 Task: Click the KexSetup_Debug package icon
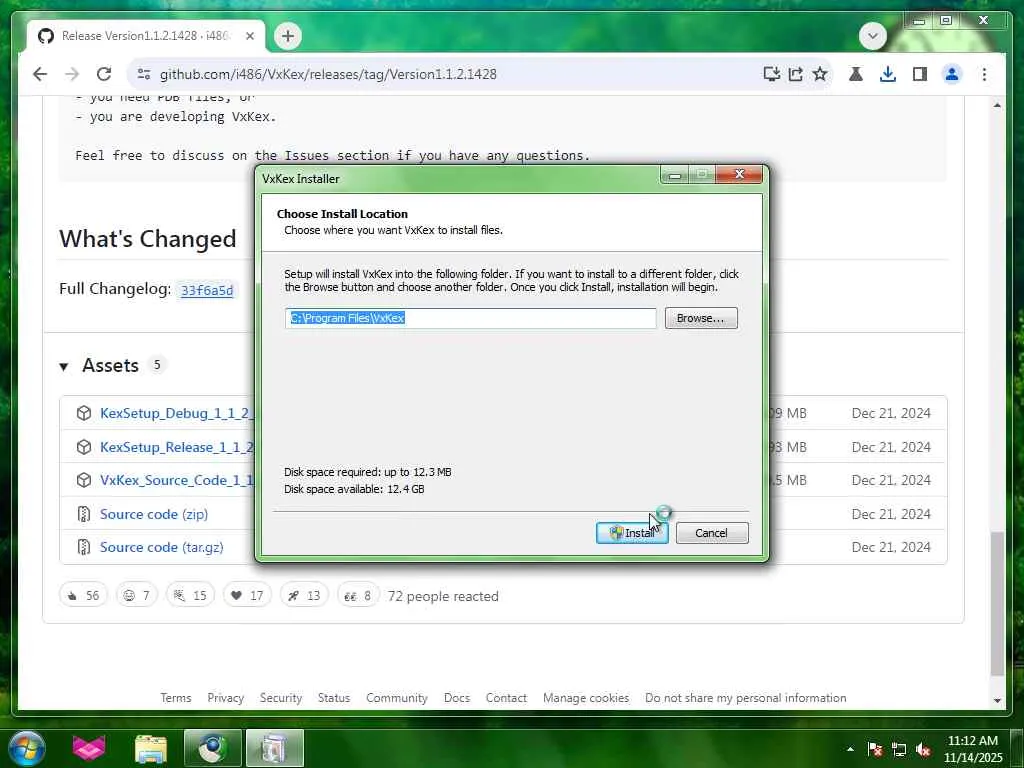[x=84, y=413]
